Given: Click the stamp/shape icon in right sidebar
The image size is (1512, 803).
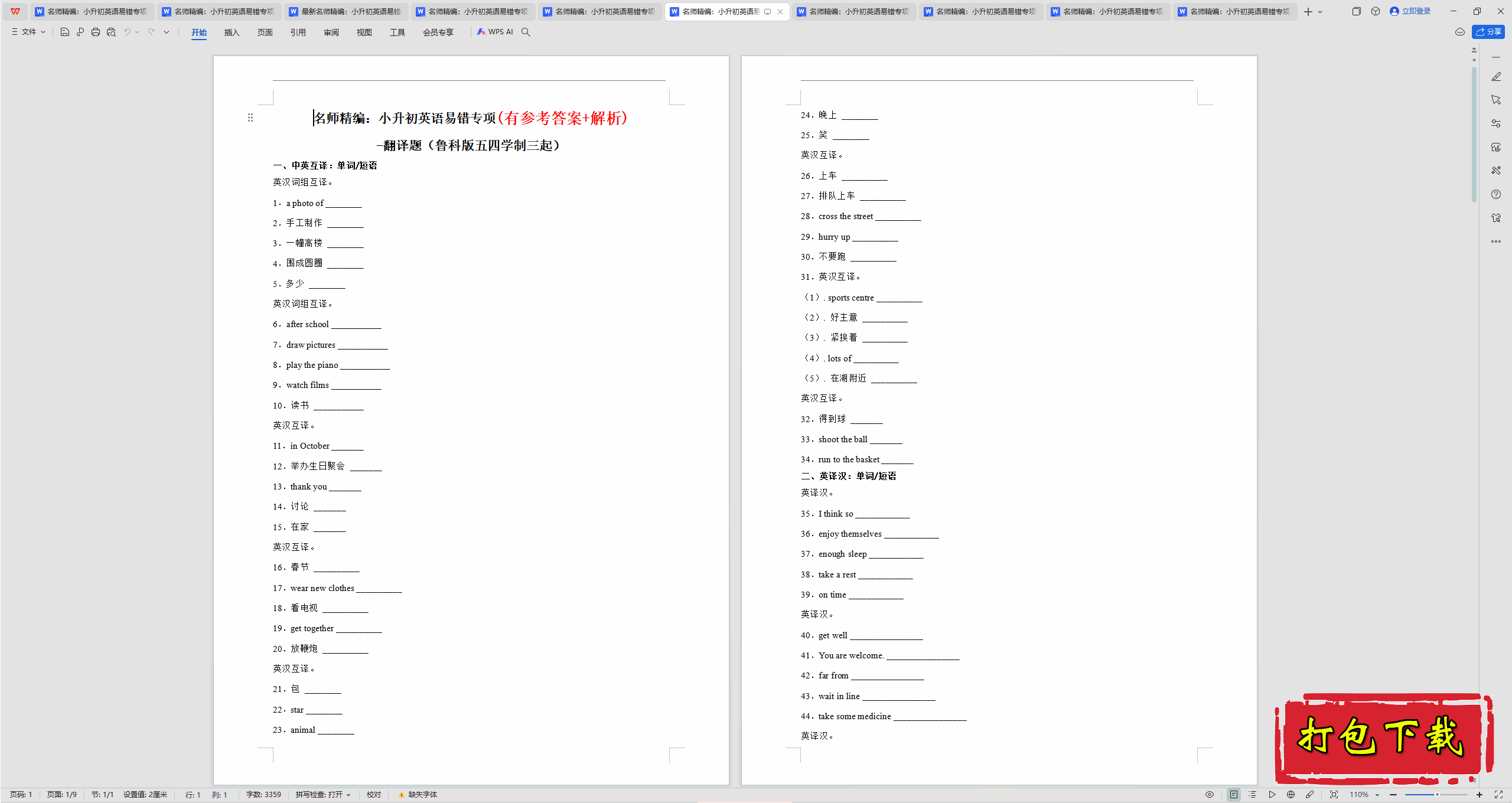Looking at the screenshot, I should 1496,147.
